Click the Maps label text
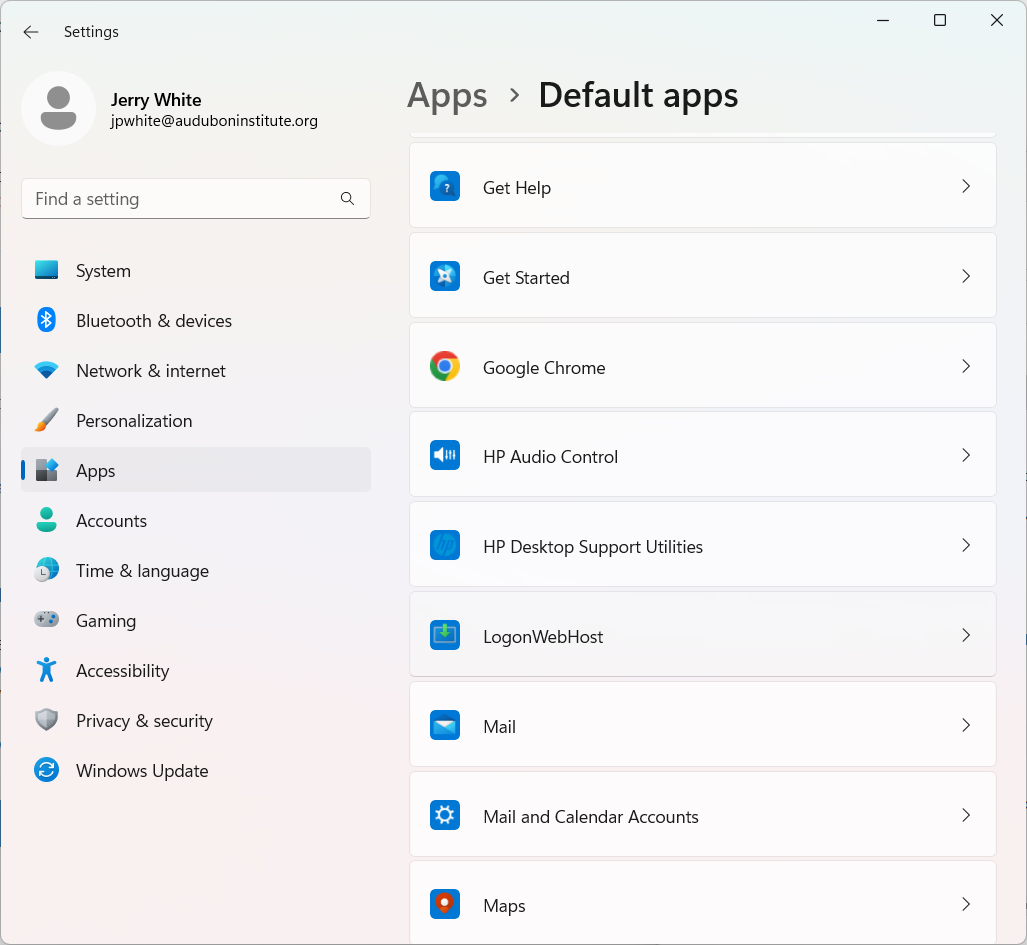This screenshot has width=1027, height=945. [504, 906]
